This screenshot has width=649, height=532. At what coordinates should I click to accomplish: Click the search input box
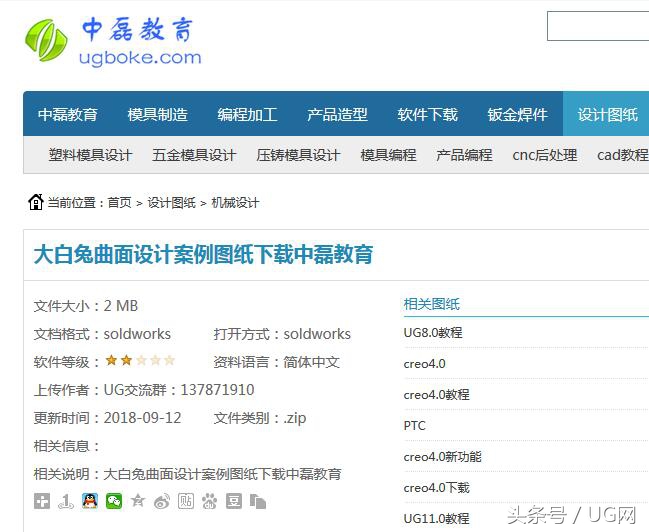(598, 26)
